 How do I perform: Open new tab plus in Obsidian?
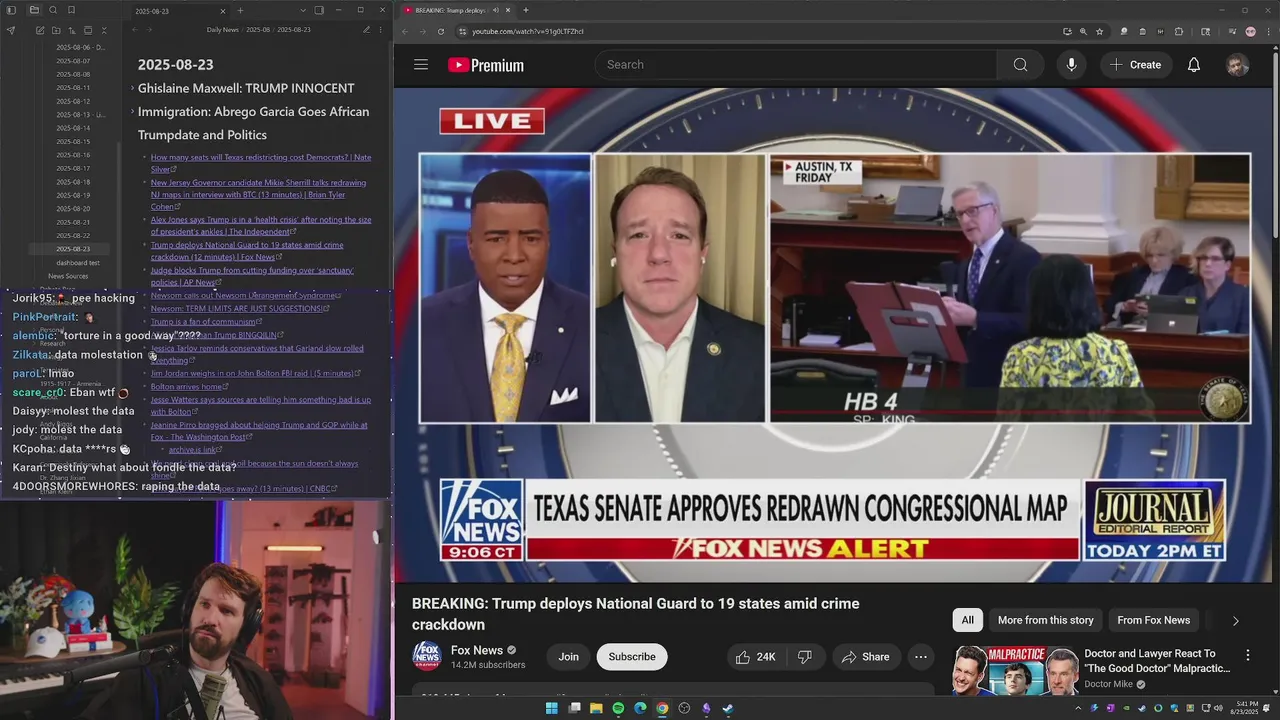pos(240,11)
